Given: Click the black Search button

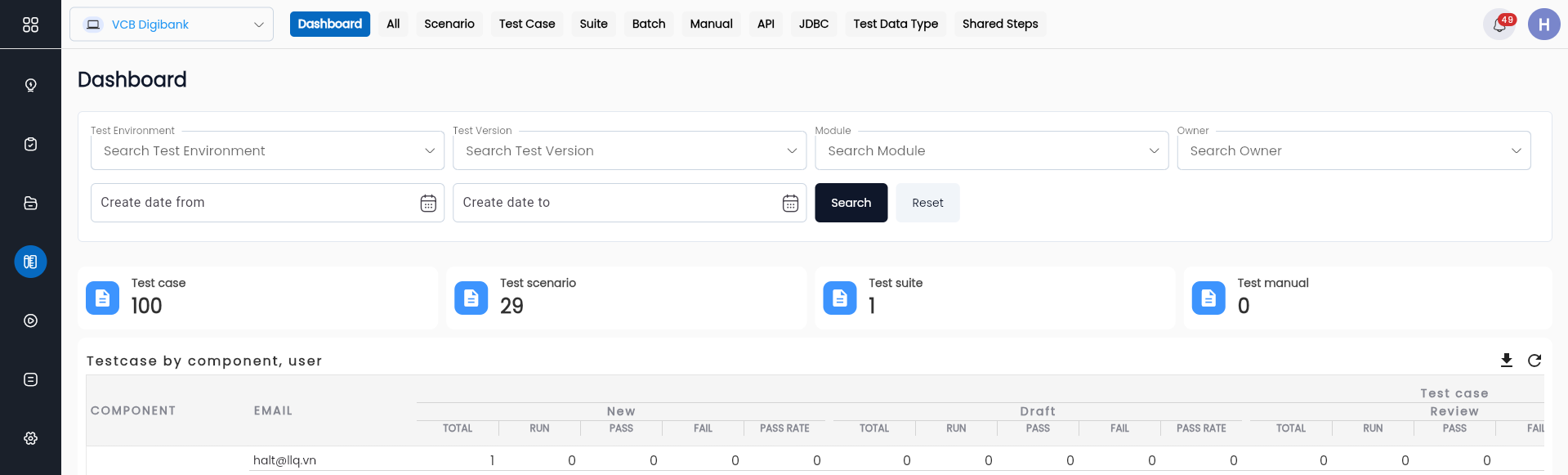Looking at the screenshot, I should pyautogui.click(x=851, y=203).
